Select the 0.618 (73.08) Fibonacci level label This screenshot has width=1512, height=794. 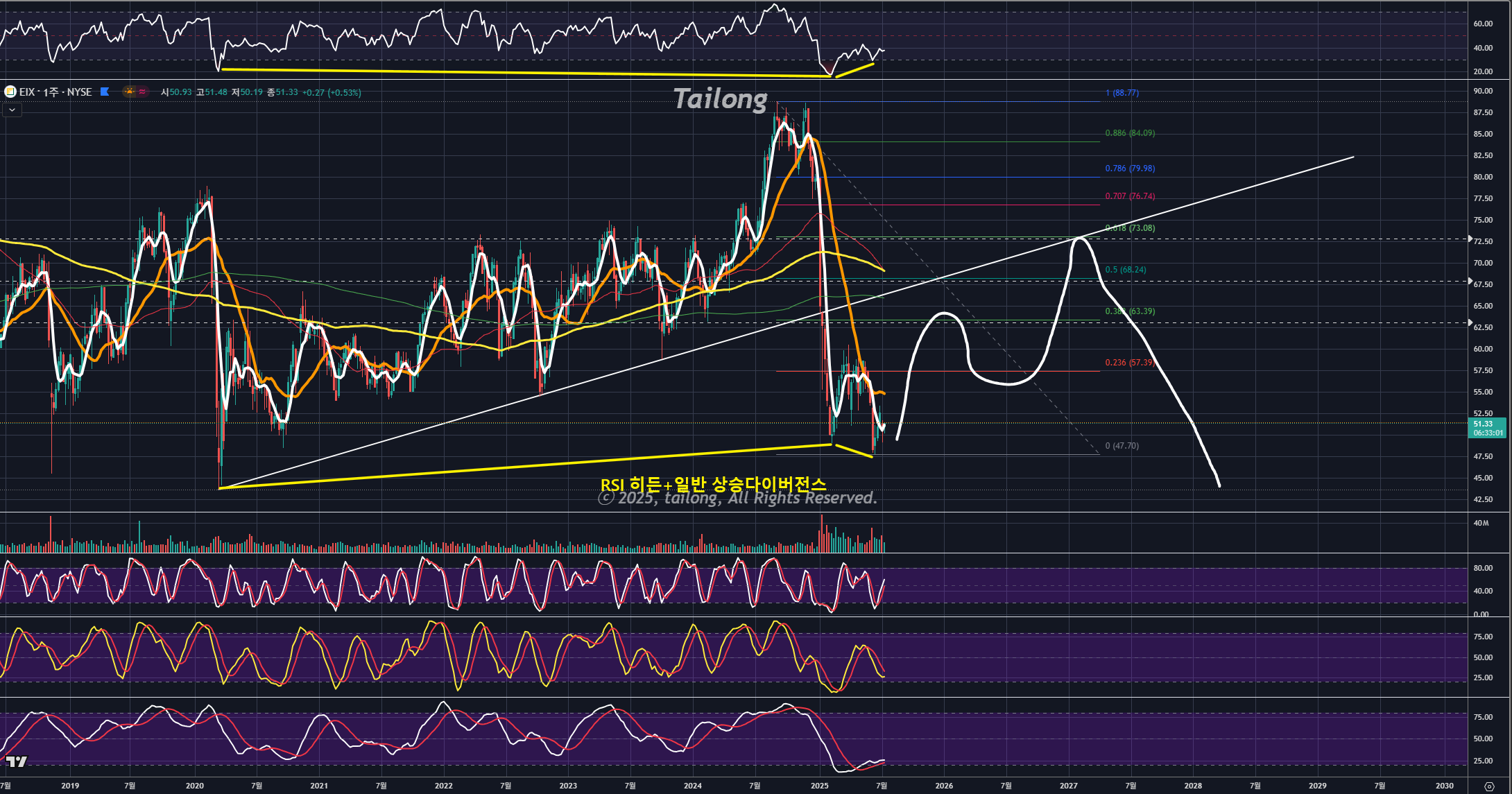(1130, 227)
